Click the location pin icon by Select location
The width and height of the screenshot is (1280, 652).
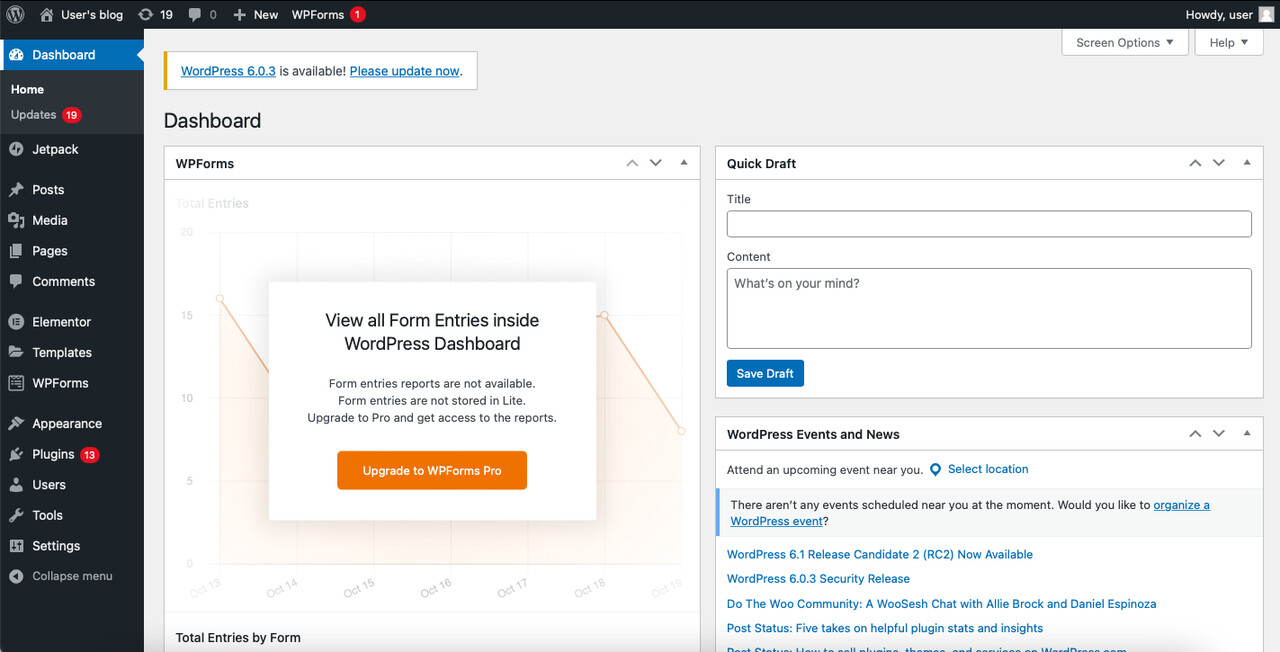pos(935,469)
